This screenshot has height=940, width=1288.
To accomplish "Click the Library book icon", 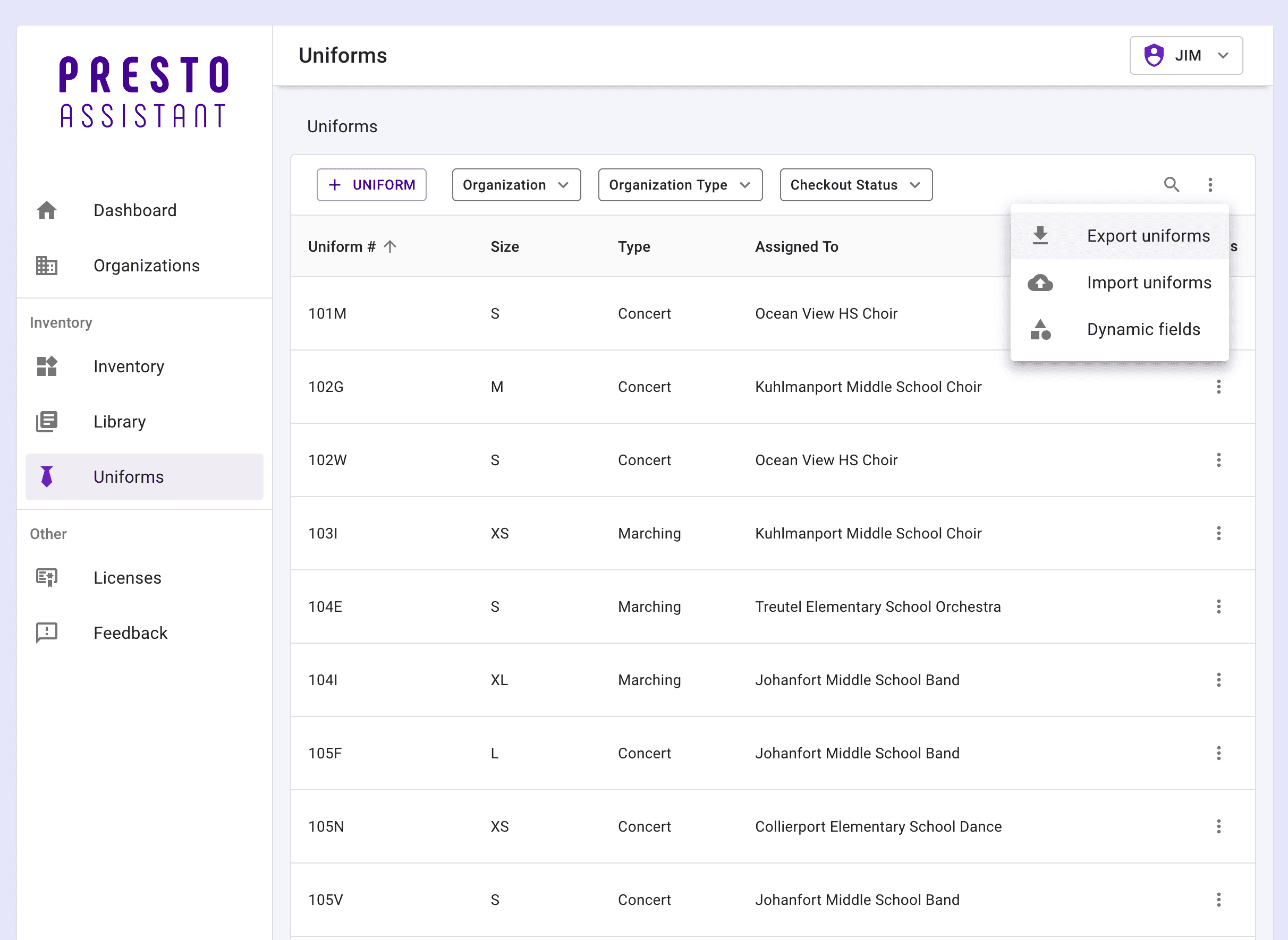I will 46,422.
